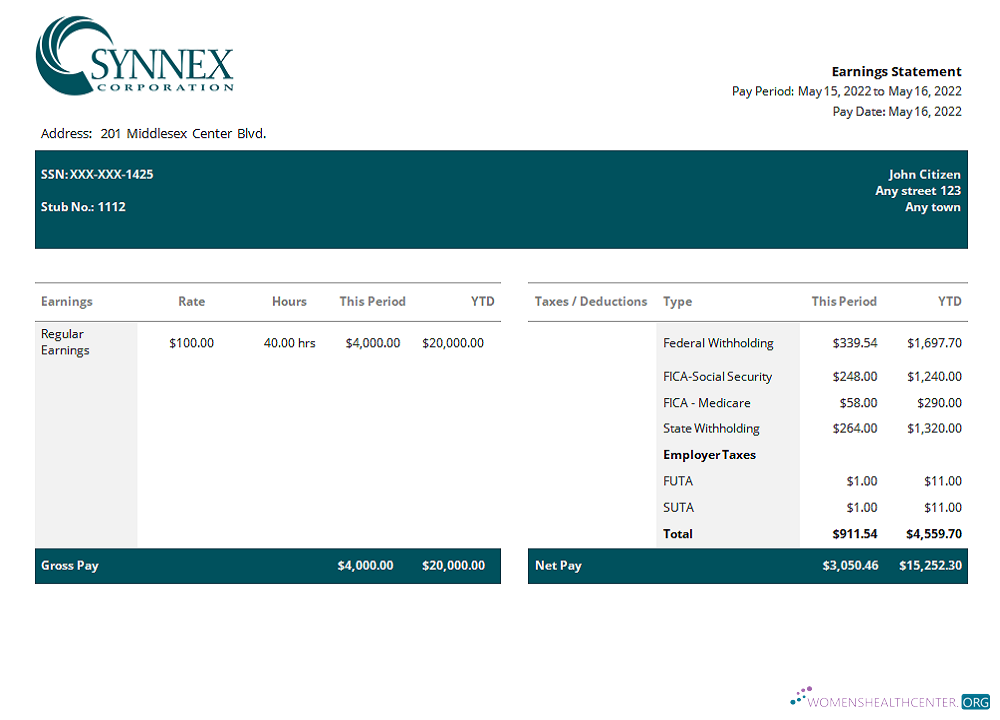Click the Gross Pay $4,000.00 amount

pos(365,566)
